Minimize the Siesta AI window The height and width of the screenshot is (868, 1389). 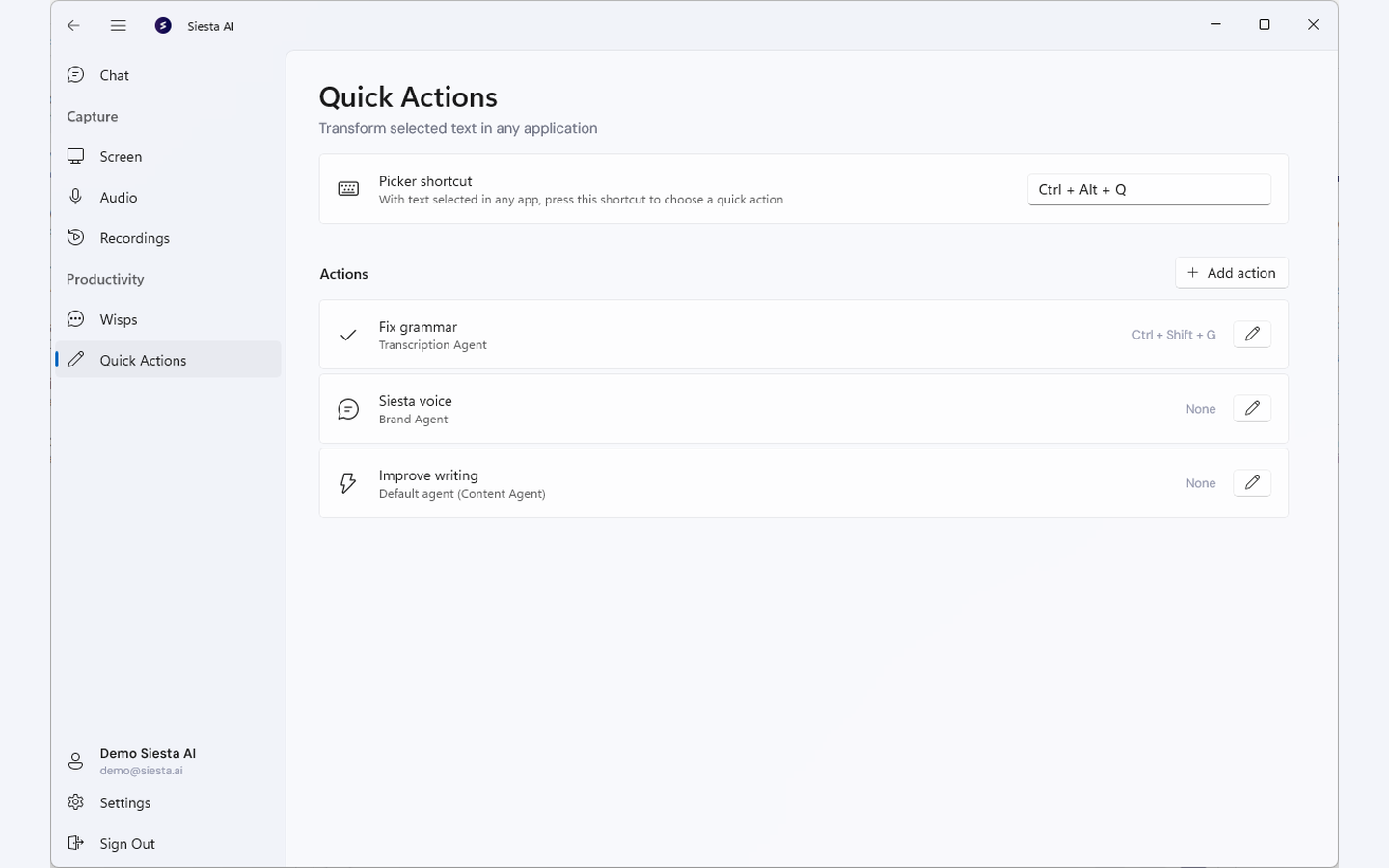1215,25
